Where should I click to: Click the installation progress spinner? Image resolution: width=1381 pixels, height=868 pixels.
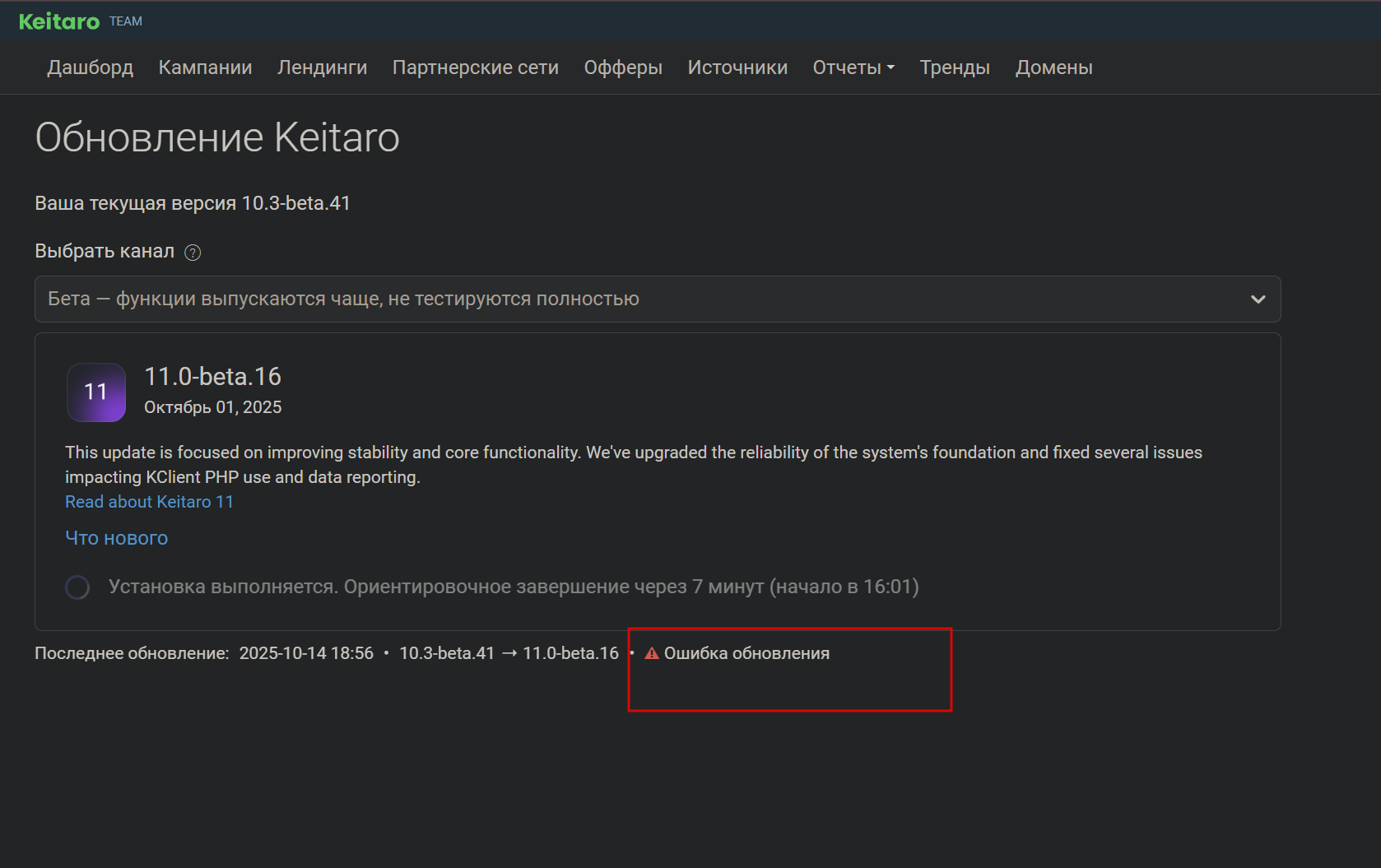77,587
